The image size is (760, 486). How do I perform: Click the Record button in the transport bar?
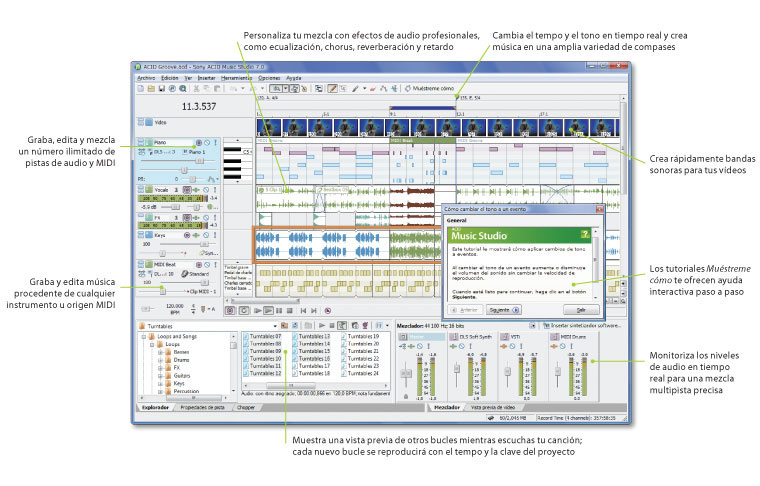[230, 311]
